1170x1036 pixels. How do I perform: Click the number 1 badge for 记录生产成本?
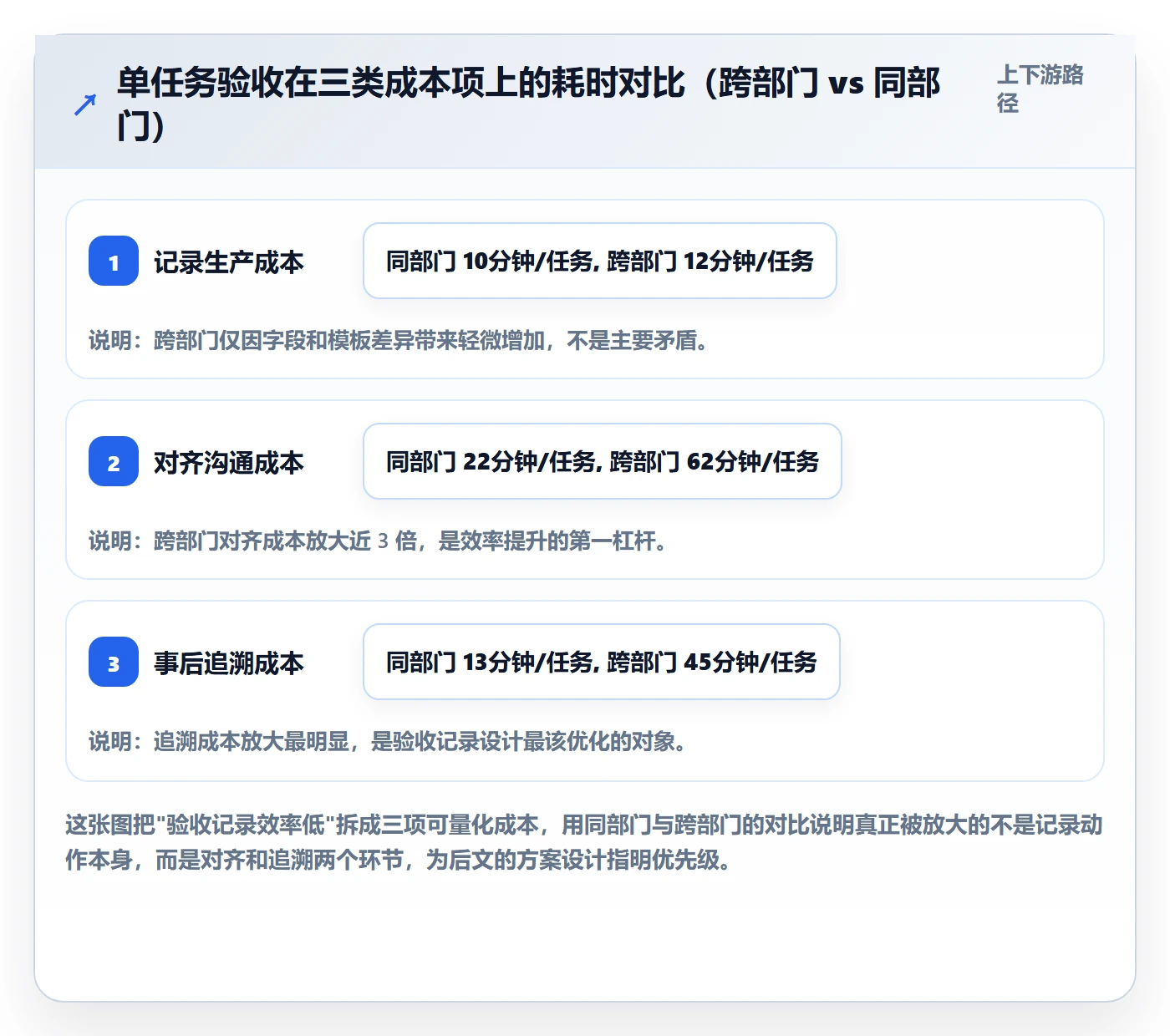pos(114,261)
